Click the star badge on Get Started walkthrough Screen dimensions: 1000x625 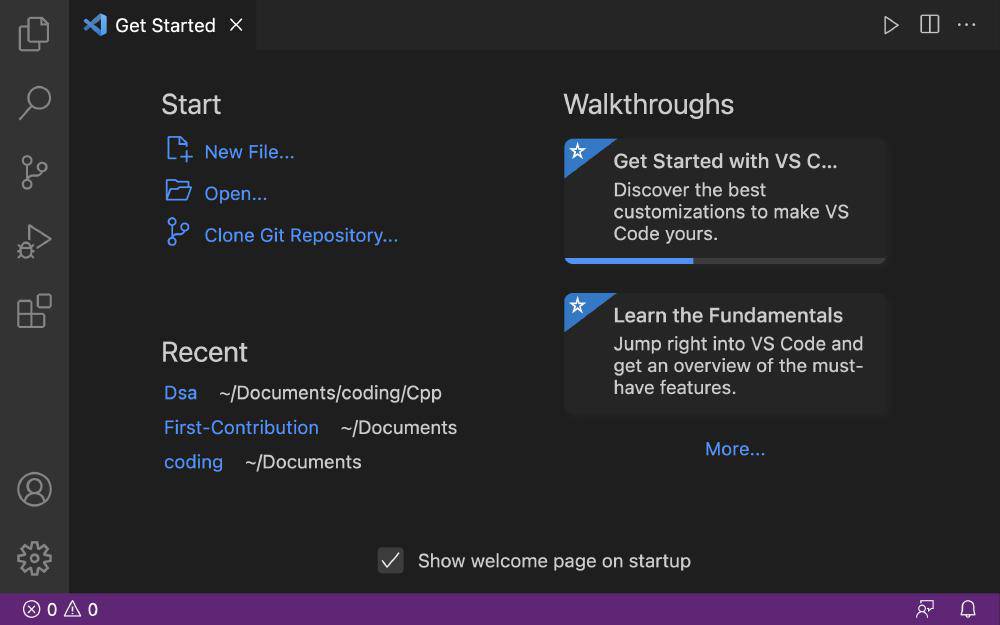click(x=578, y=151)
